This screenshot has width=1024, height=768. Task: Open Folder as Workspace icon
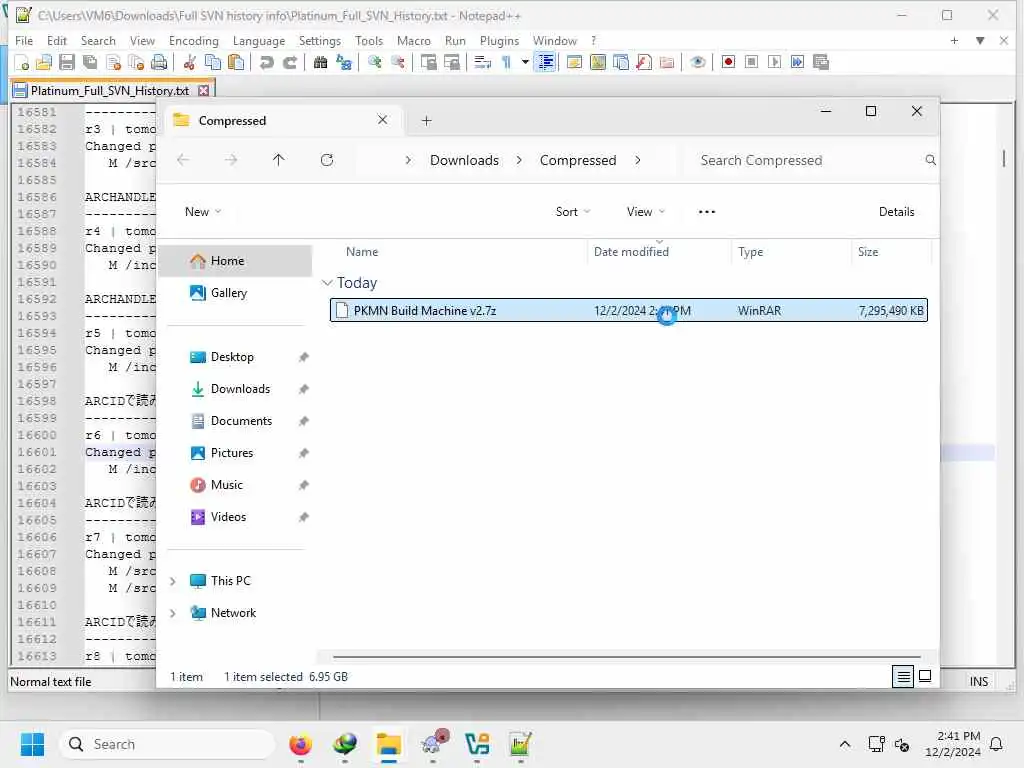[667, 62]
